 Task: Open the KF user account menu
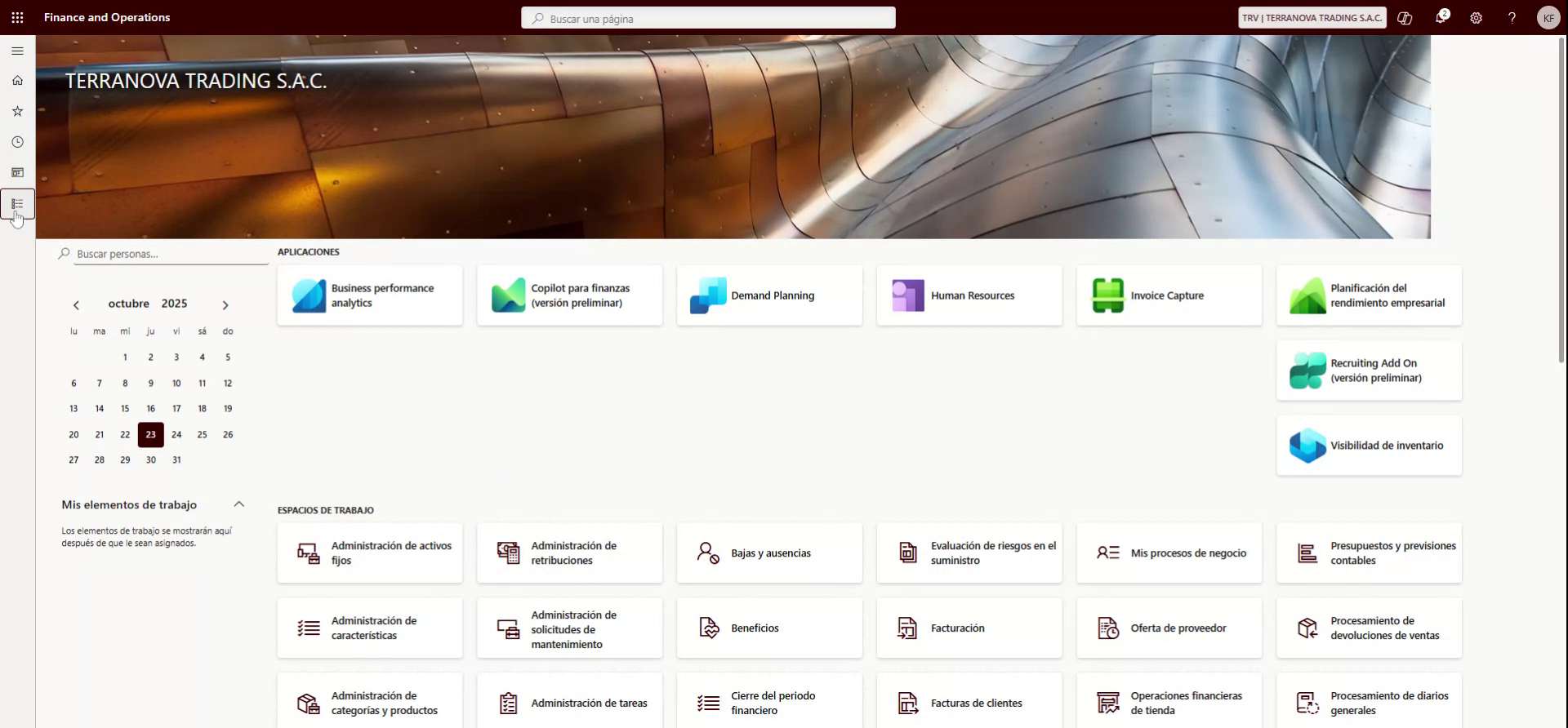click(1548, 18)
